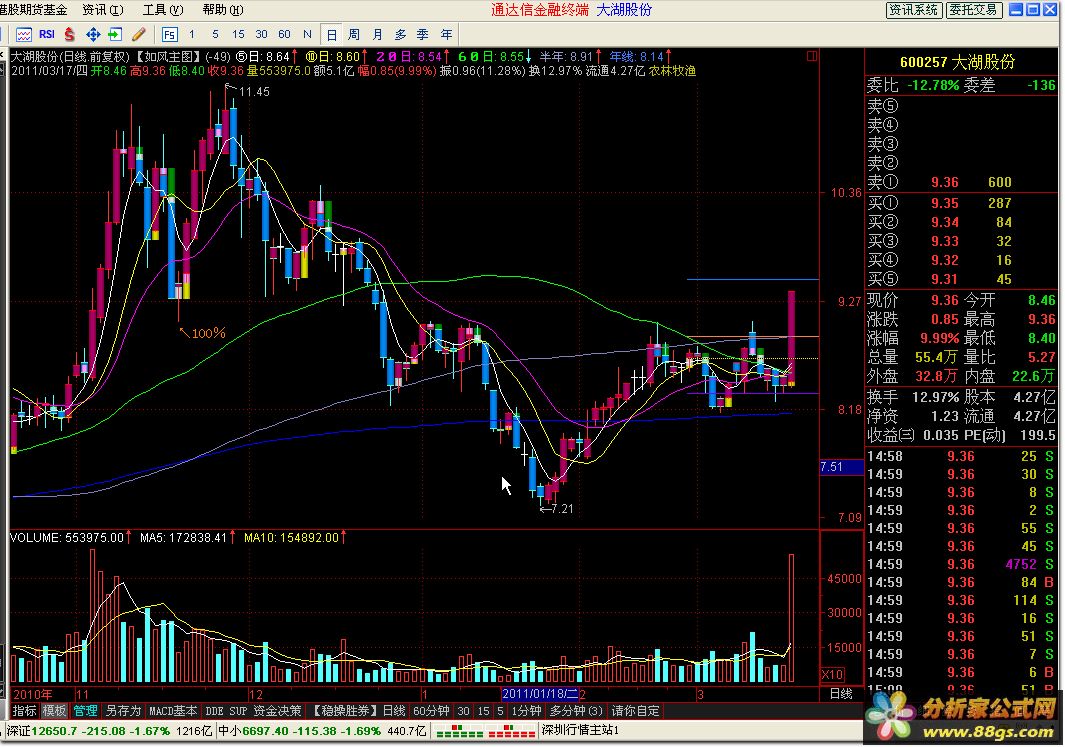Select the 多分钟(3) template tab
1065x747 pixels.
click(576, 711)
